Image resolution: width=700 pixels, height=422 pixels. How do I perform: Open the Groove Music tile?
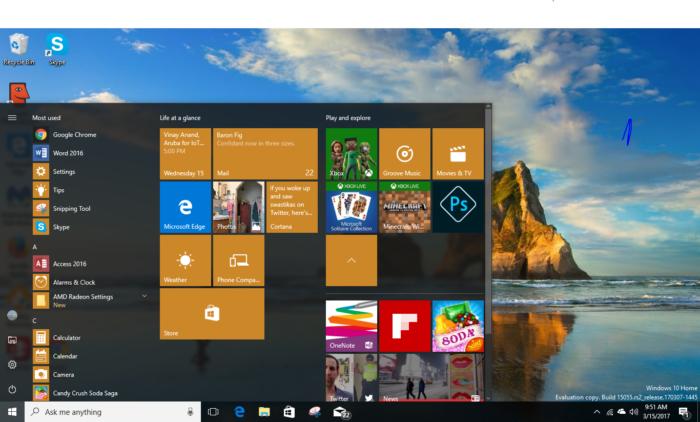click(x=404, y=154)
